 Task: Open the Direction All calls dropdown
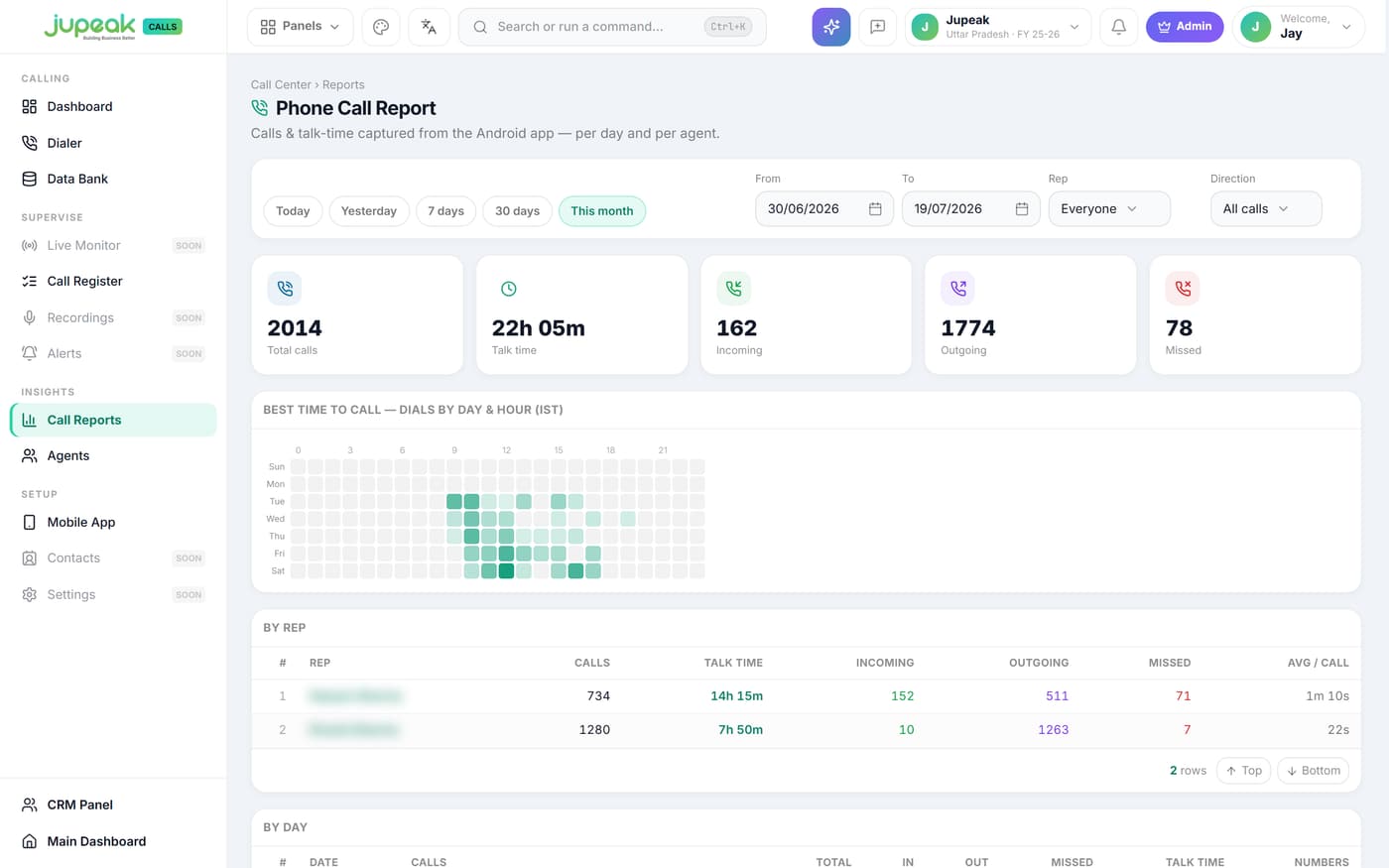(x=1266, y=209)
